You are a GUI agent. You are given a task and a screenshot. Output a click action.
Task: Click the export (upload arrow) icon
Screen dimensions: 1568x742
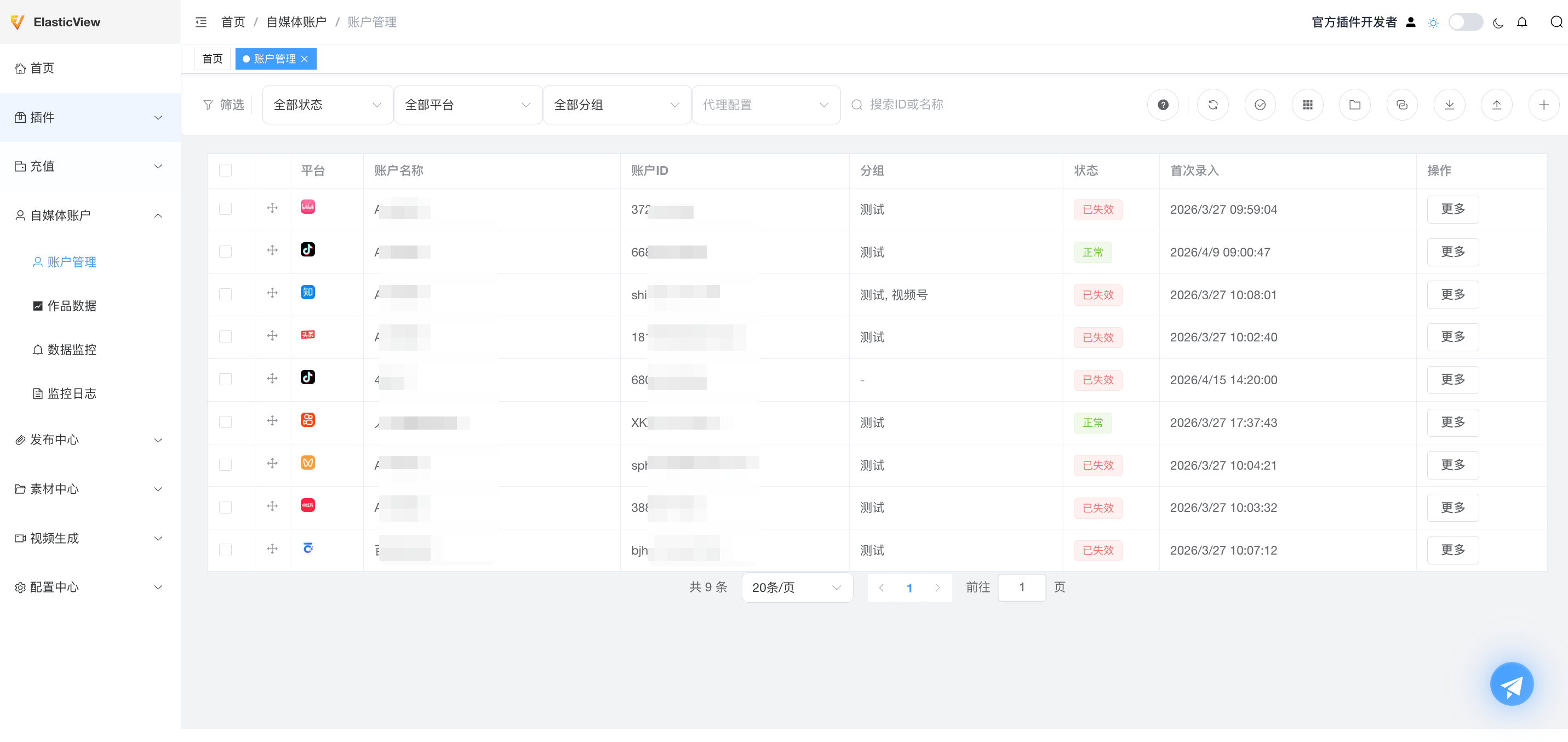(x=1497, y=104)
